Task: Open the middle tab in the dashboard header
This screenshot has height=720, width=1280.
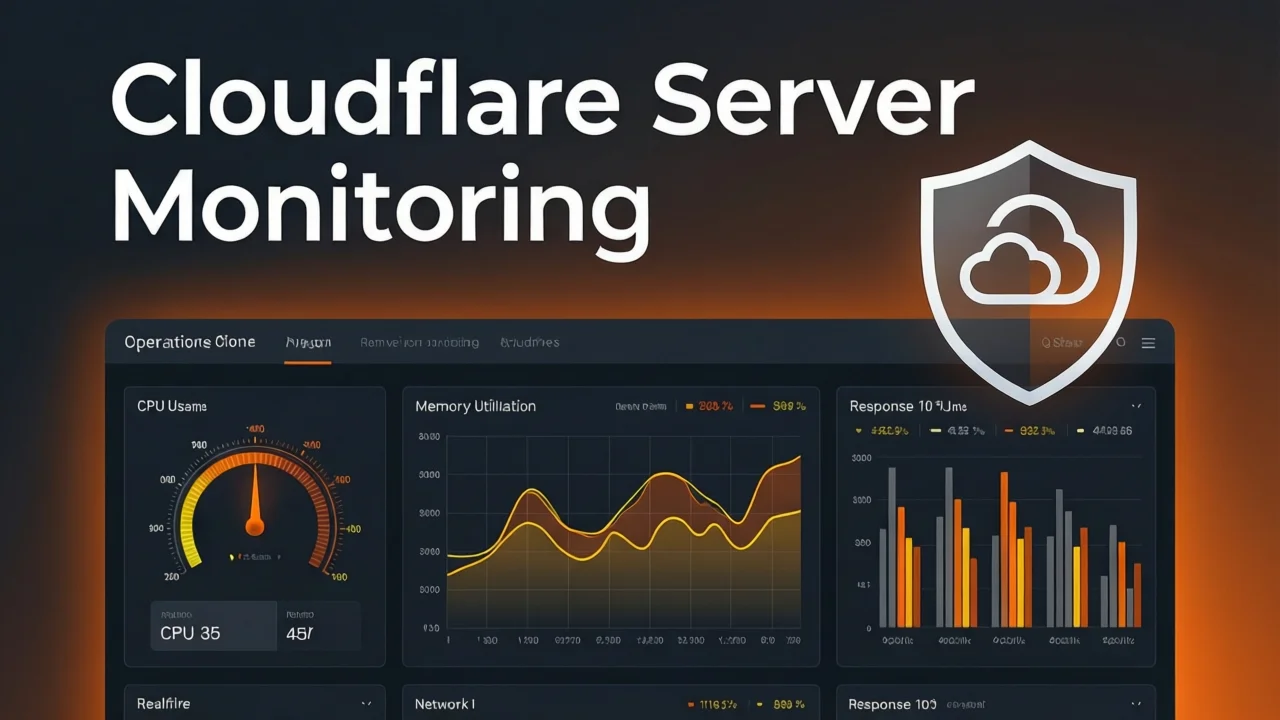Action: pos(419,343)
